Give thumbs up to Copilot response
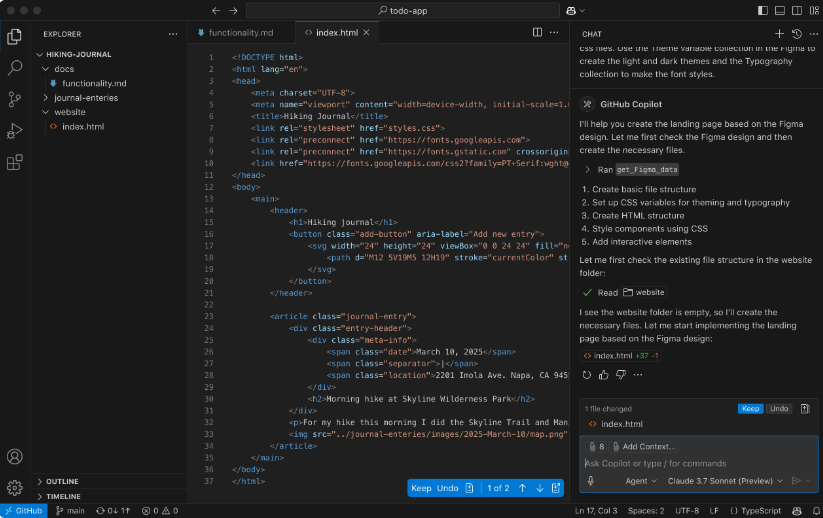The height and width of the screenshot is (518, 823). 604,375
